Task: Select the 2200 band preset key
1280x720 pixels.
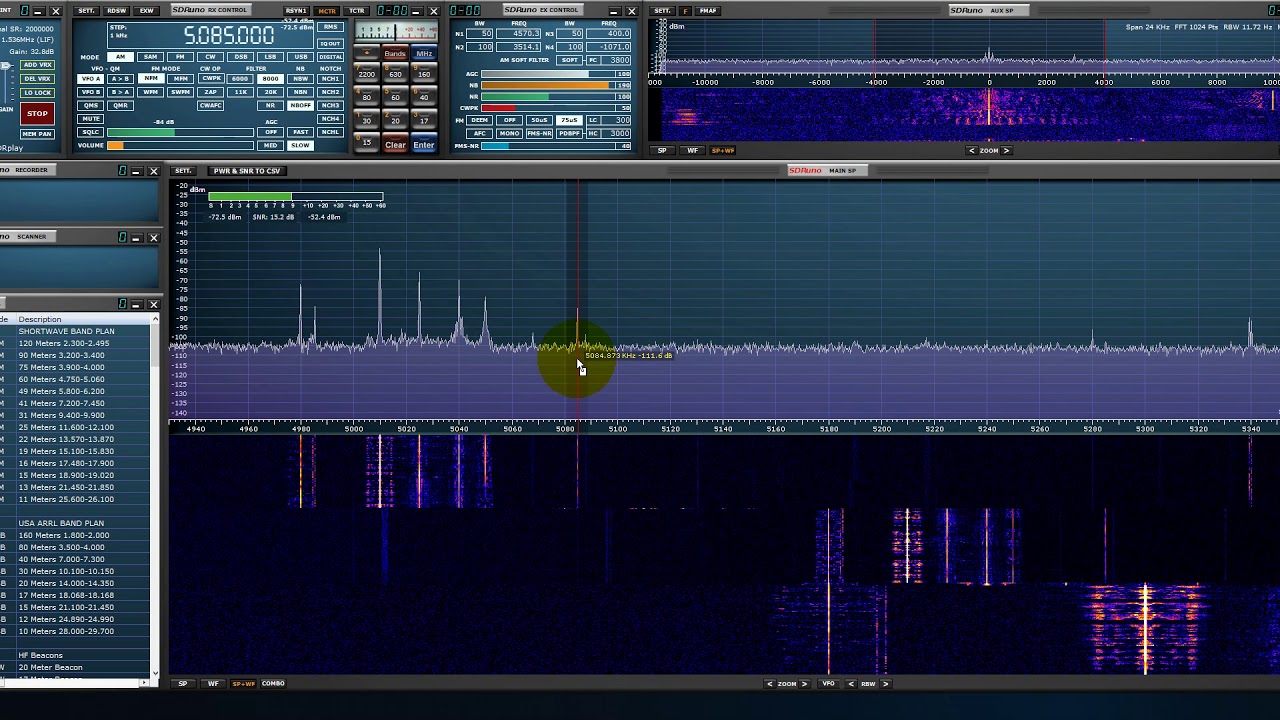Action: click(x=367, y=73)
